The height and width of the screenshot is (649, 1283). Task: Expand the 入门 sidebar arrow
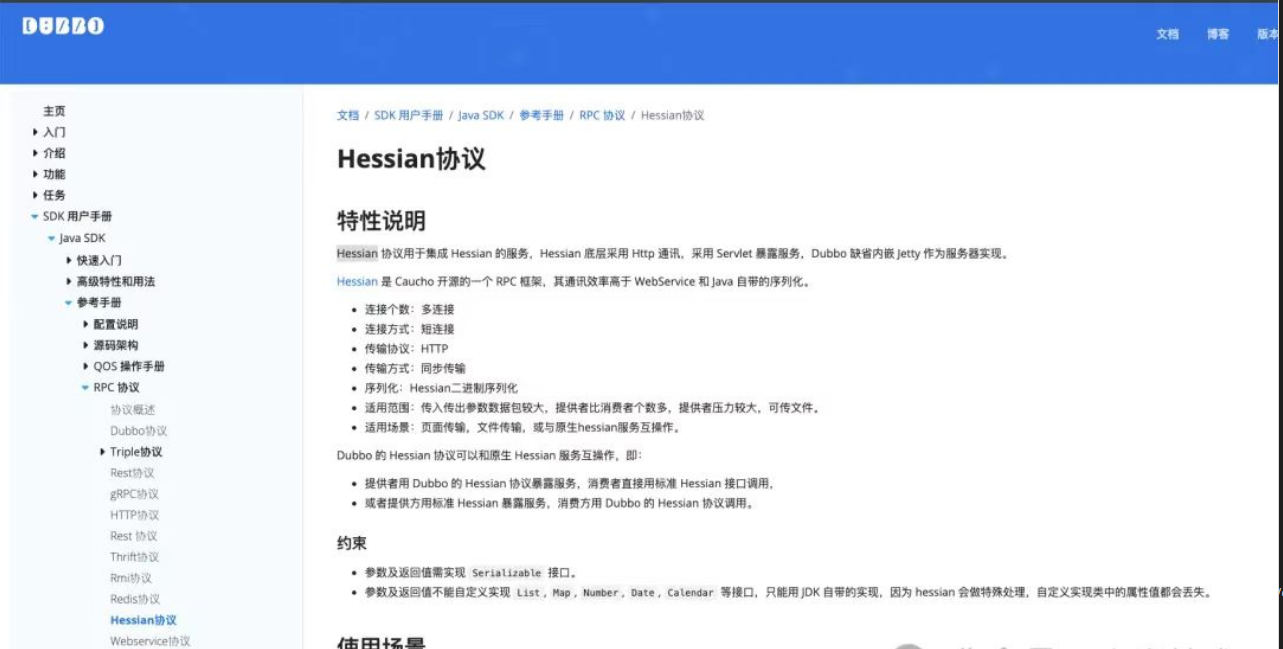coord(36,132)
